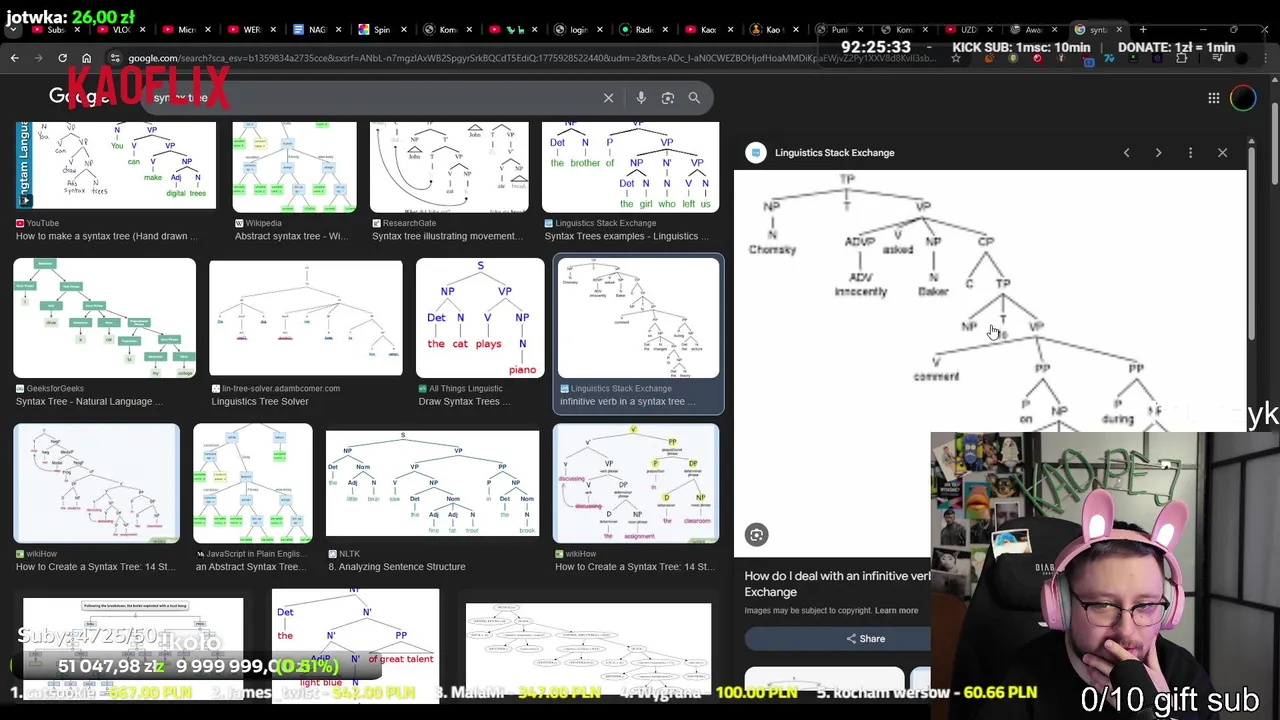The image size is (1280, 720).
Task: Switch to the VLO browser tab
Action: [120, 30]
